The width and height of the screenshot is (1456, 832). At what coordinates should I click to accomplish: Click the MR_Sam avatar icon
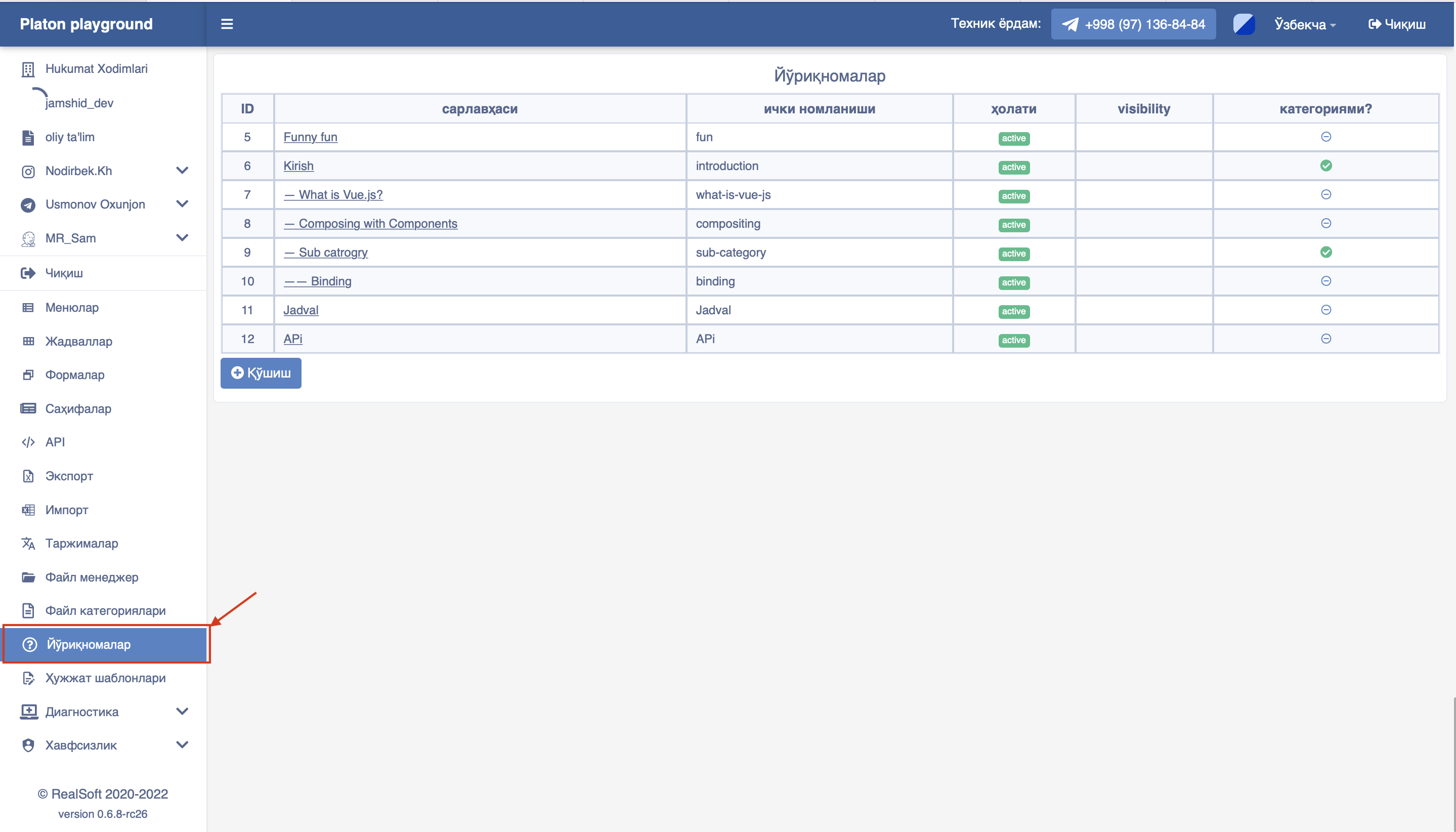coord(28,239)
